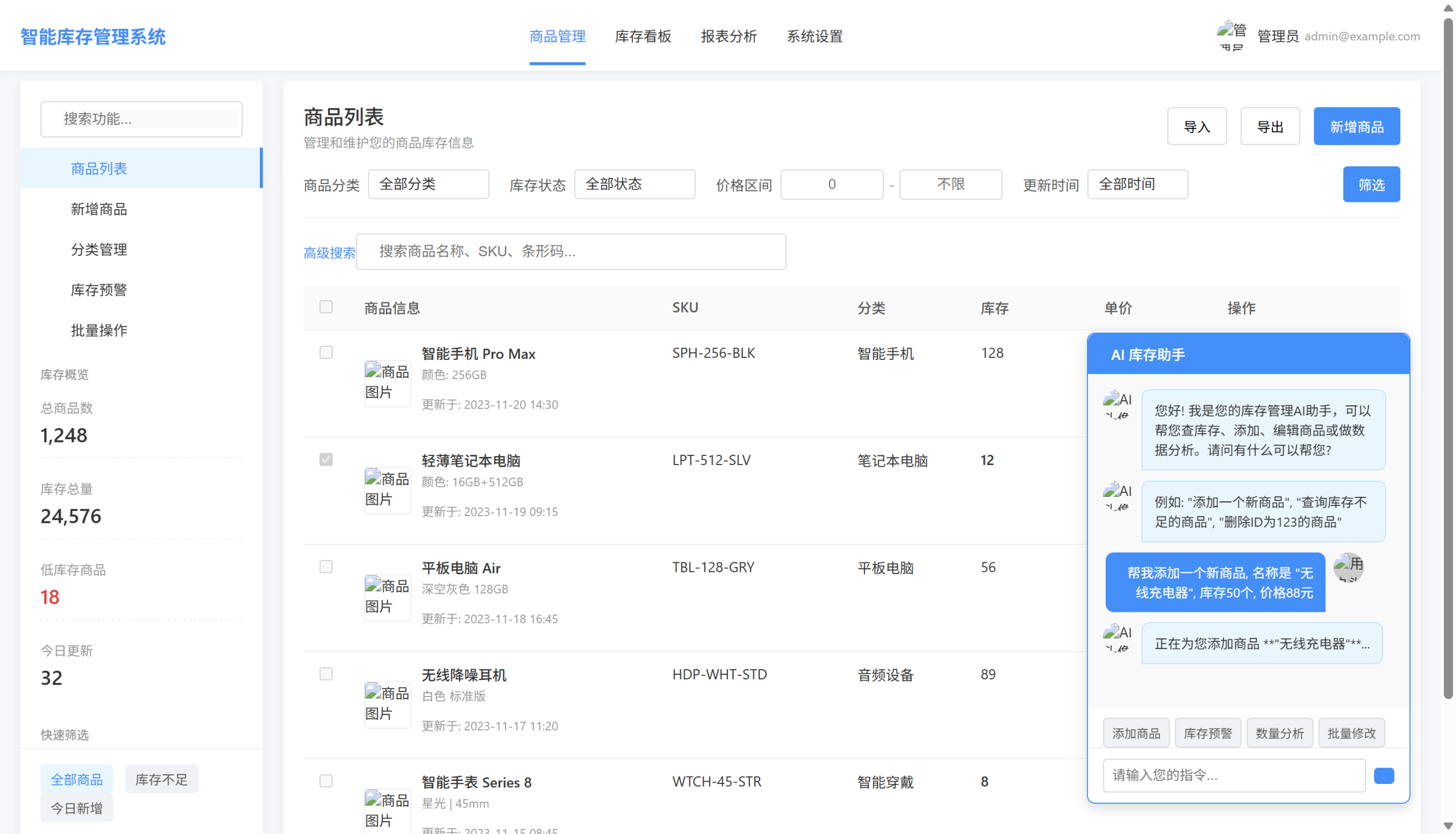Click the 新增商品 button

click(x=1356, y=126)
